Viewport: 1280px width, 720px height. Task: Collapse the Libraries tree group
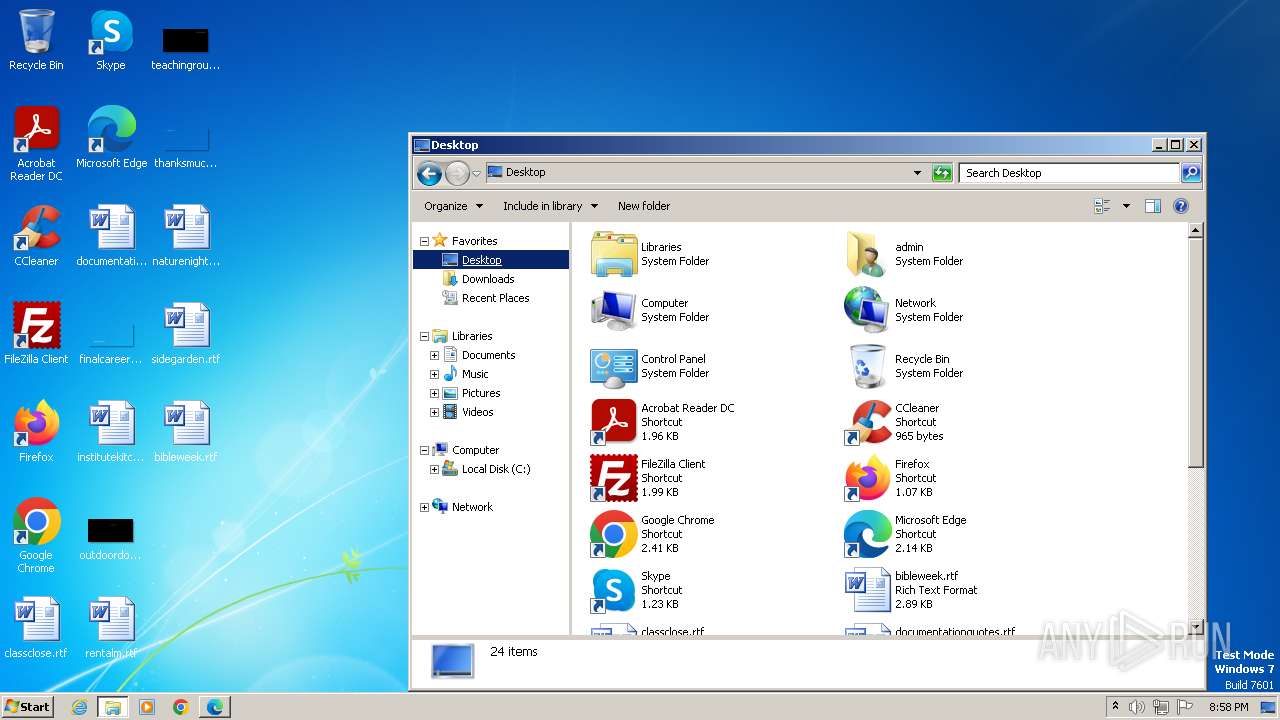(x=424, y=336)
